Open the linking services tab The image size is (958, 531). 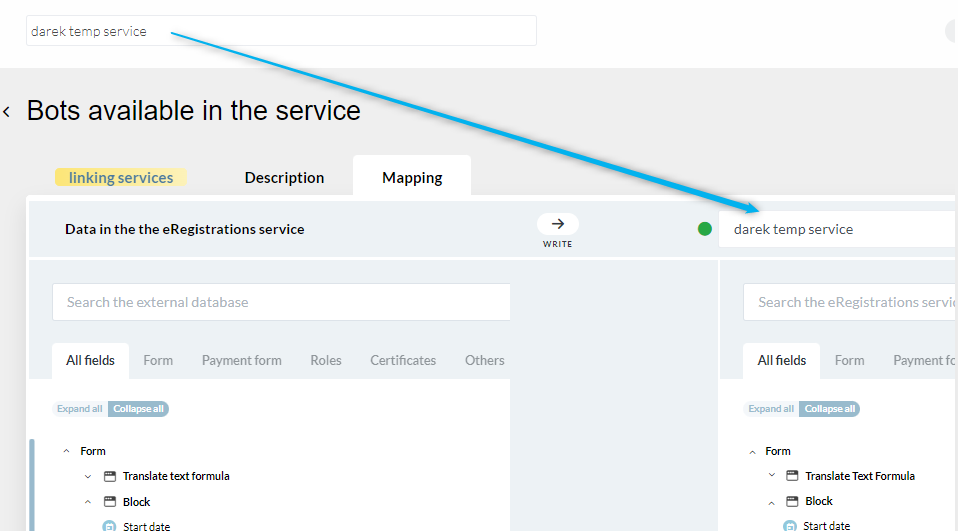pyautogui.click(x=121, y=177)
